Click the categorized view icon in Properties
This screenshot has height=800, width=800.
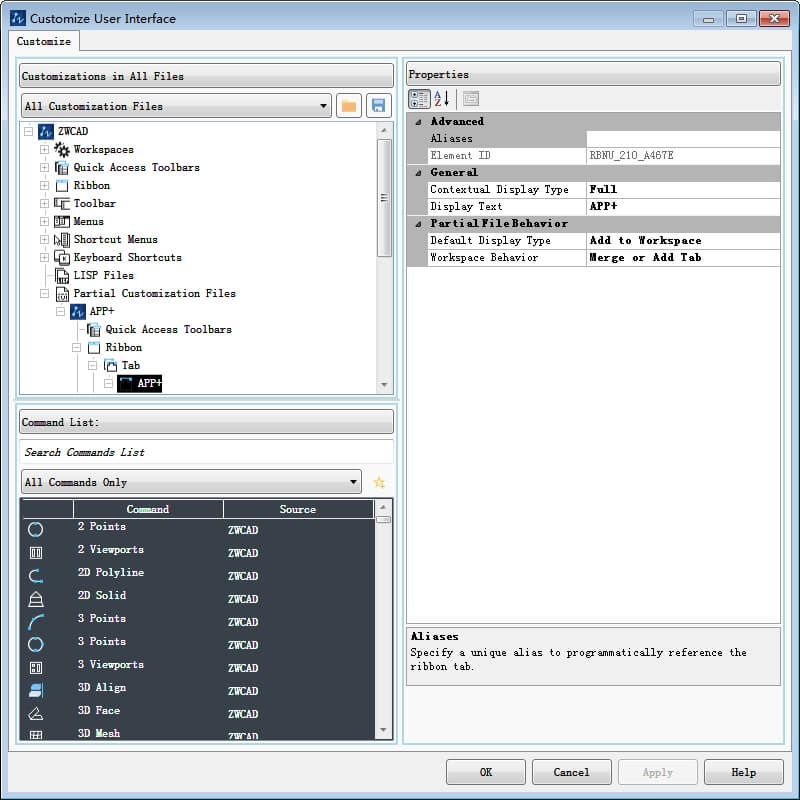point(419,98)
